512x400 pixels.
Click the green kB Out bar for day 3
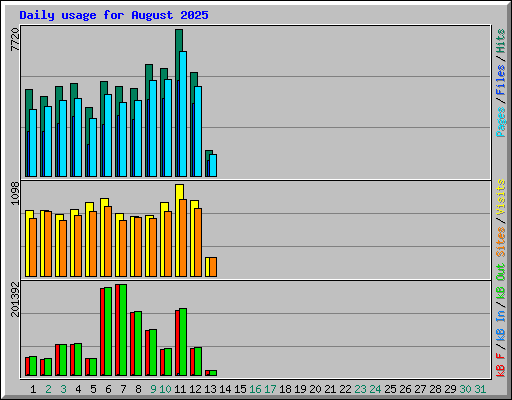[x=63, y=360]
